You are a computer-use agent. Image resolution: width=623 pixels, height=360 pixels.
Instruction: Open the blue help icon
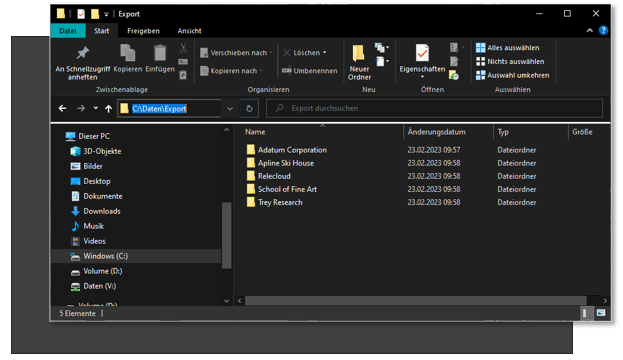[x=603, y=30]
